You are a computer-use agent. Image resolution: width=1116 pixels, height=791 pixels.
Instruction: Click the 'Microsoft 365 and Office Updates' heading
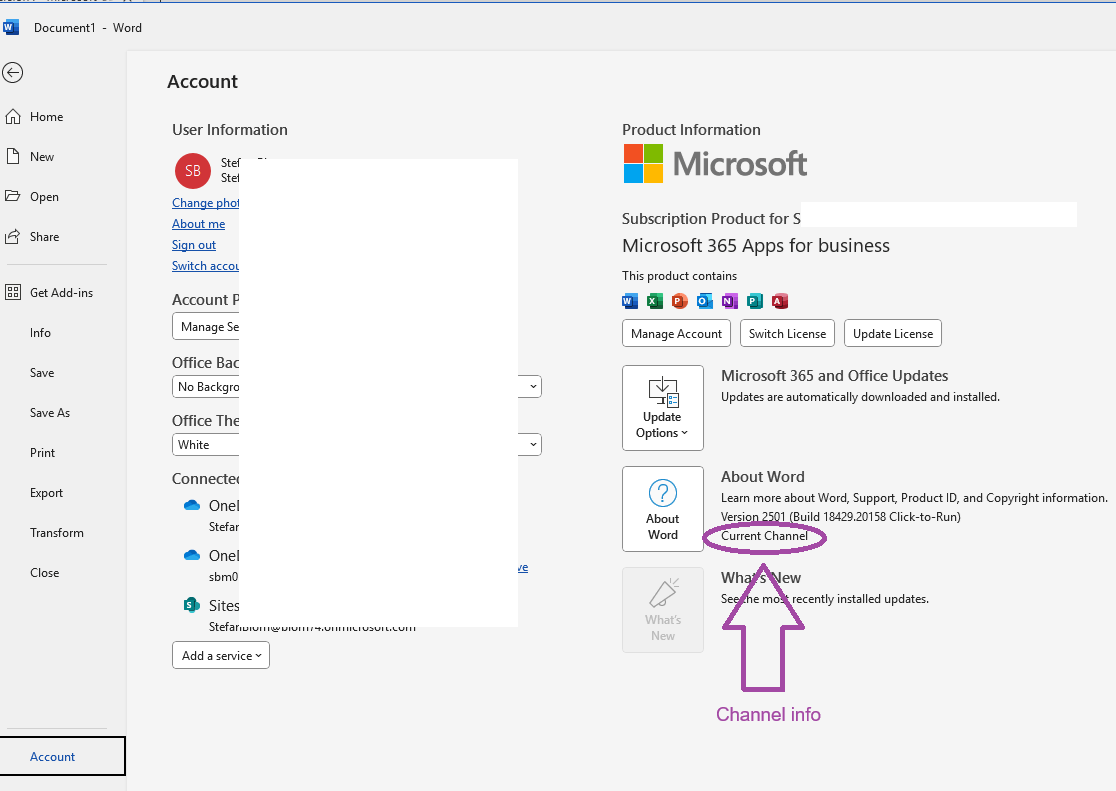point(834,376)
